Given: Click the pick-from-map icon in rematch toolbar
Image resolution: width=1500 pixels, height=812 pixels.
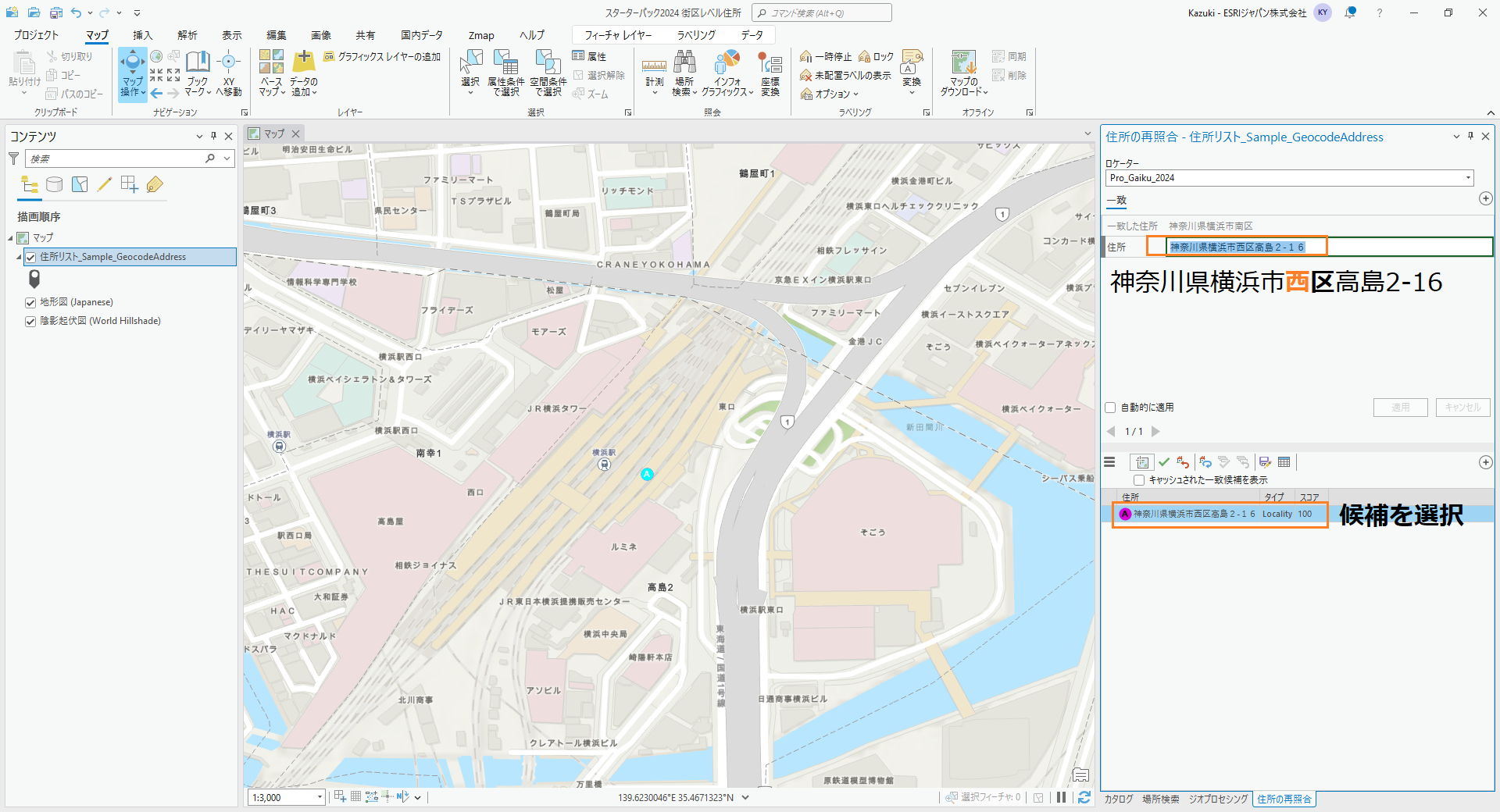Looking at the screenshot, I should [1141, 462].
